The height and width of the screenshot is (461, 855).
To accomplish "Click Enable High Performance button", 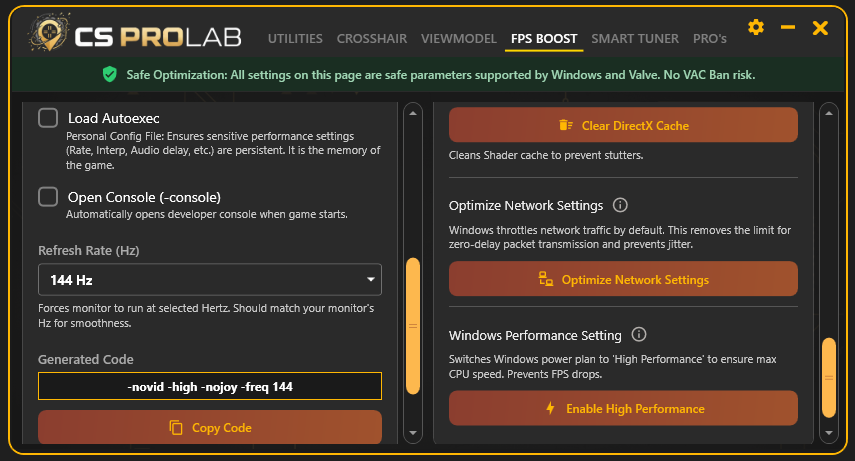I will click(623, 408).
